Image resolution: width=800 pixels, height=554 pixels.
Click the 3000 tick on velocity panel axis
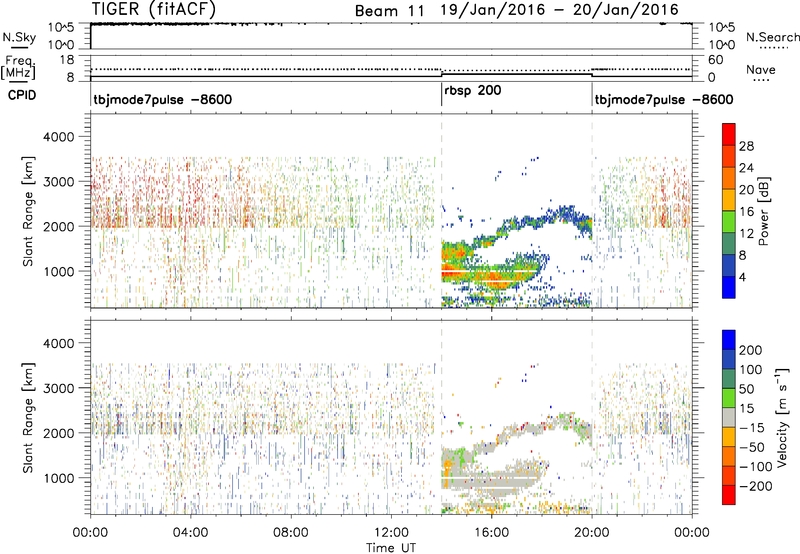(x=58, y=388)
